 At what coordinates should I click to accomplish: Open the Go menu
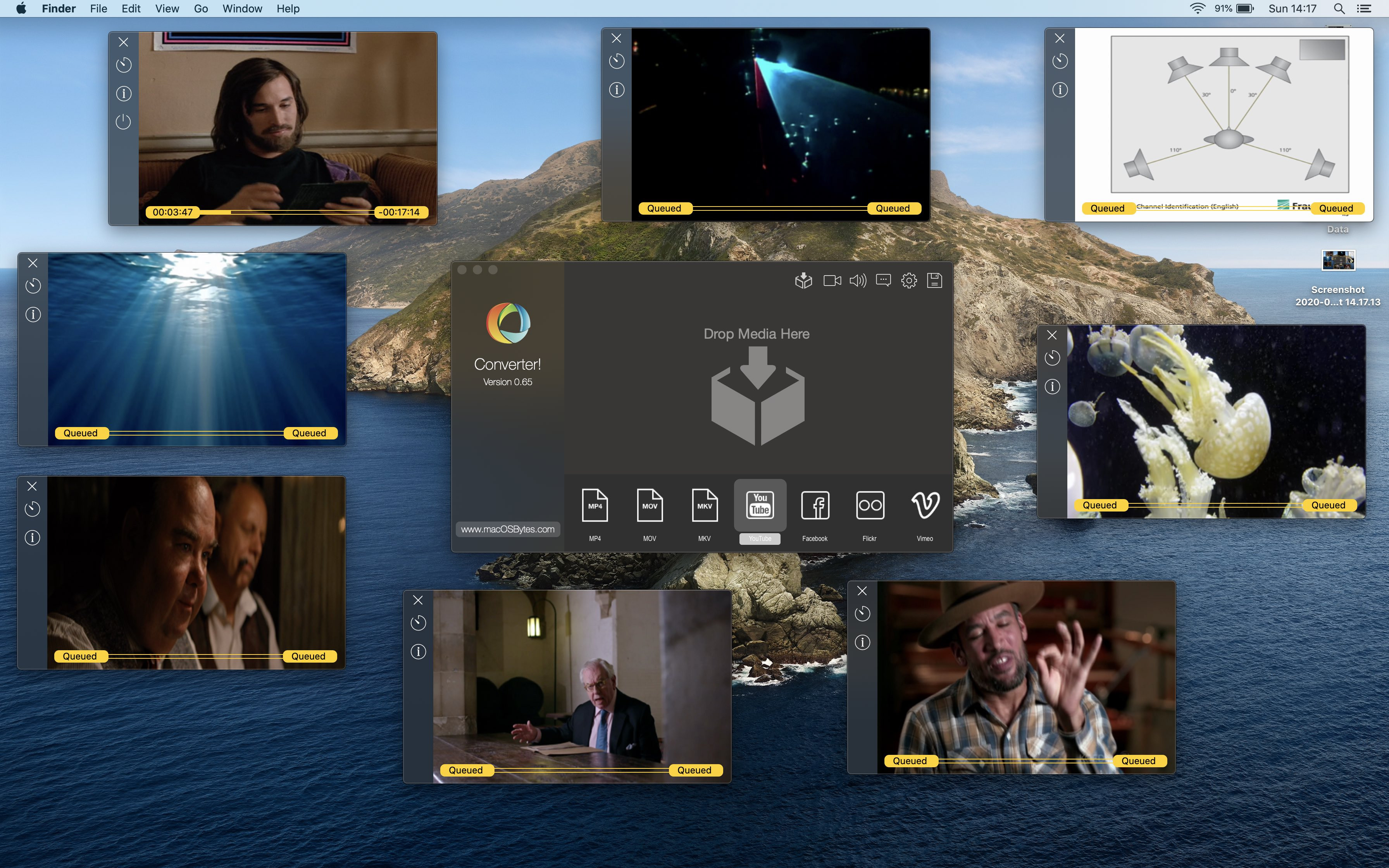coord(201,9)
